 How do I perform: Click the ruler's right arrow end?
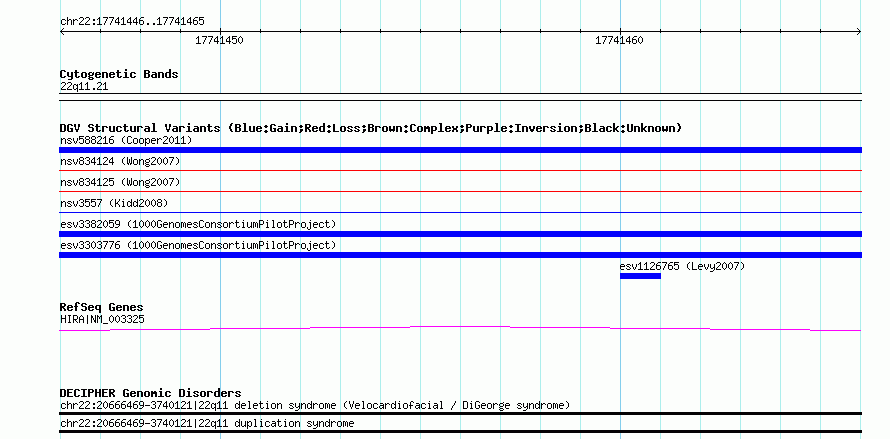[859, 32]
